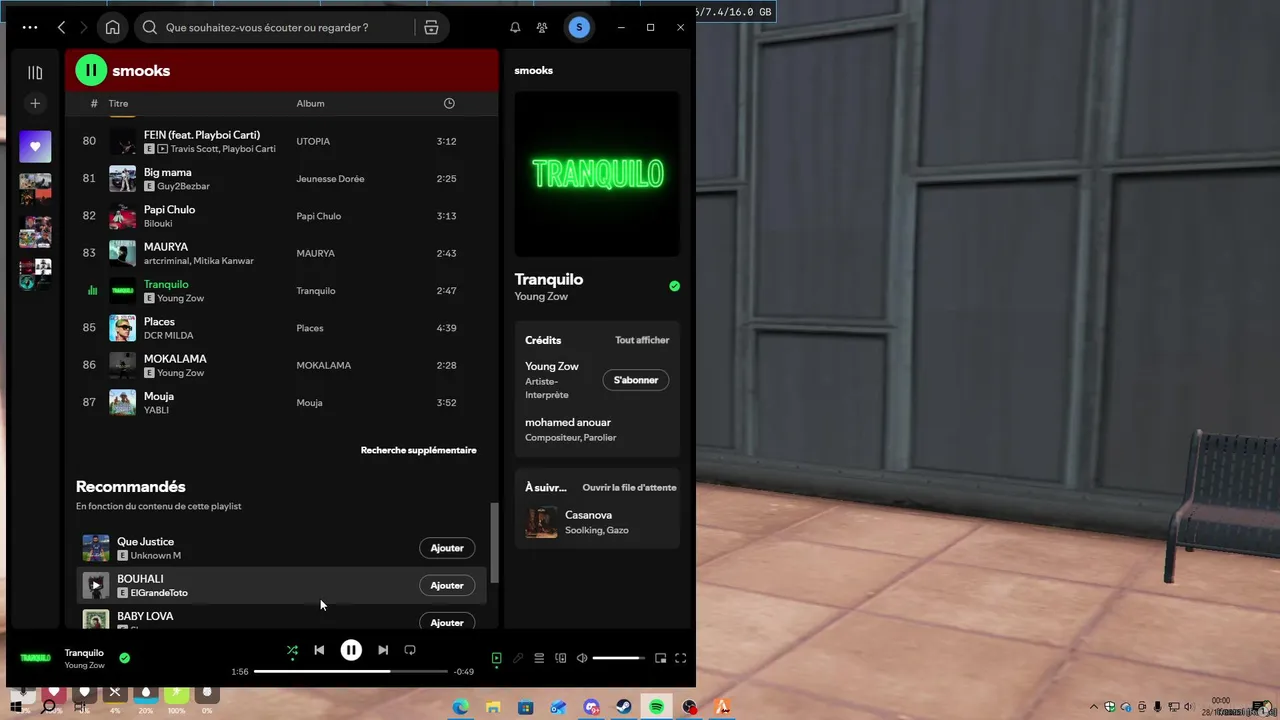Add 'Que Justice' with Ajouter button

click(447, 548)
